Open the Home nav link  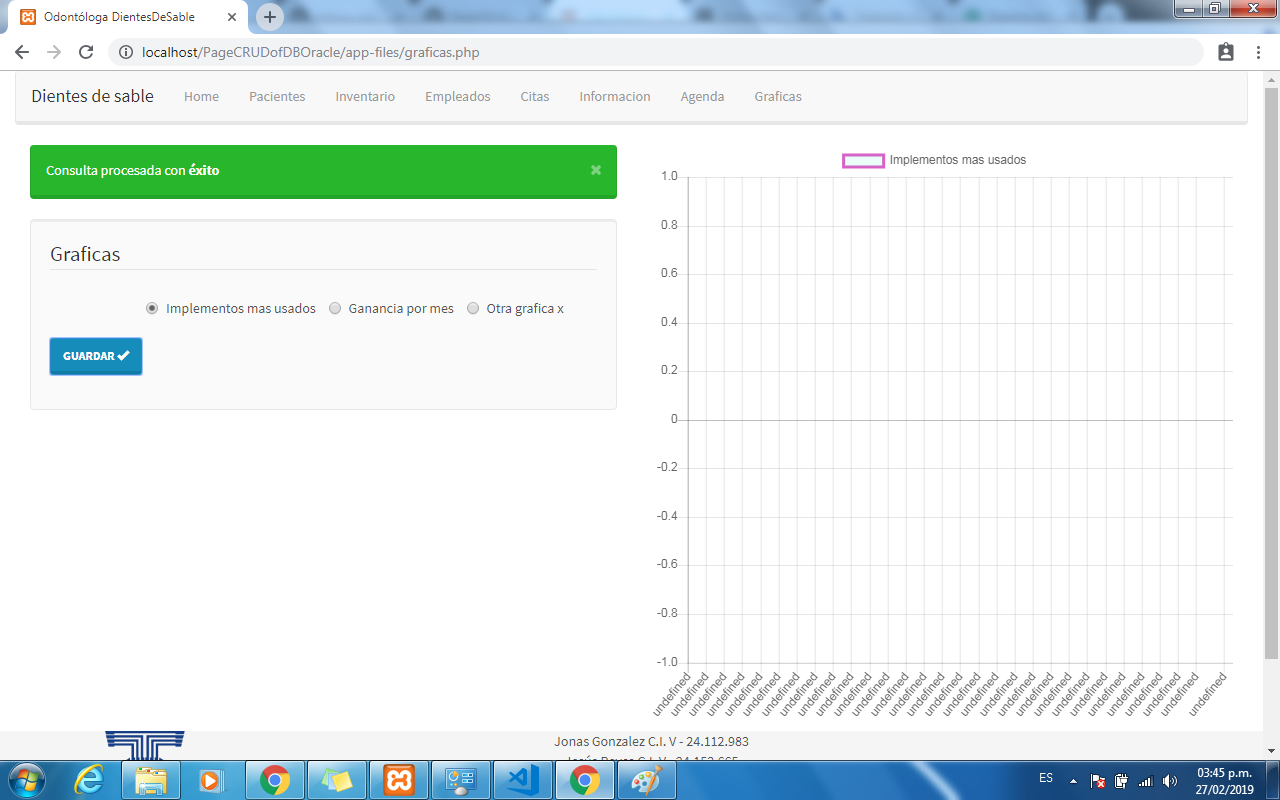point(201,97)
